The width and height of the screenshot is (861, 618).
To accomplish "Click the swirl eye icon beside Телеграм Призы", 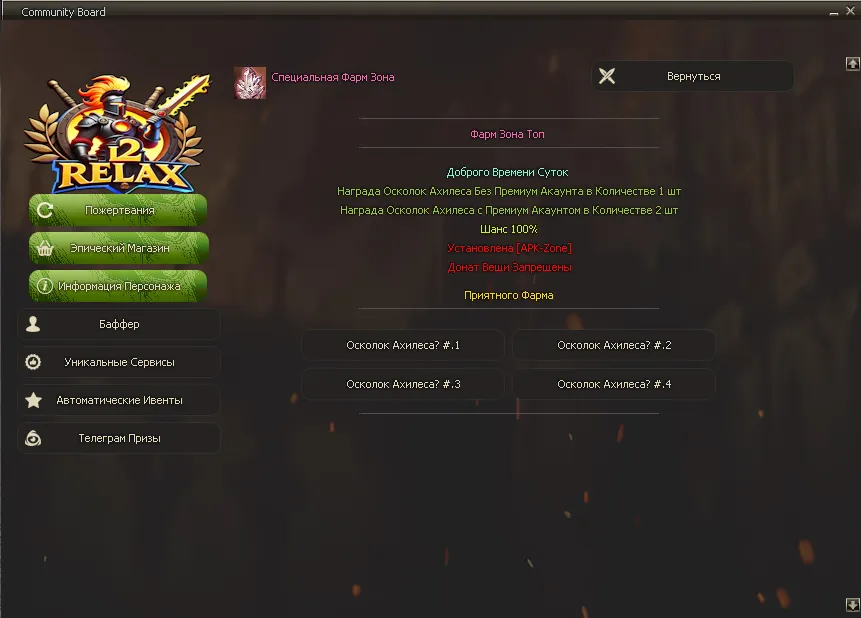I will [33, 438].
